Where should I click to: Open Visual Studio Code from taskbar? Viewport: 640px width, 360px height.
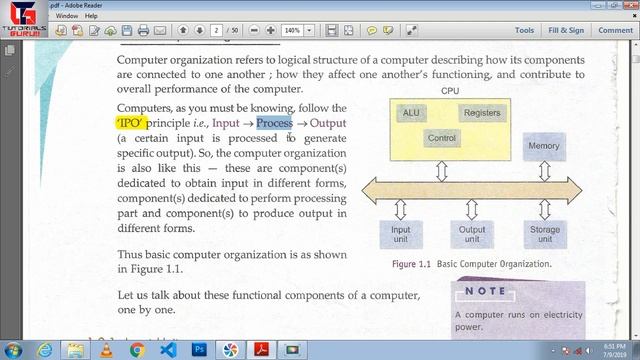pyautogui.click(x=168, y=350)
